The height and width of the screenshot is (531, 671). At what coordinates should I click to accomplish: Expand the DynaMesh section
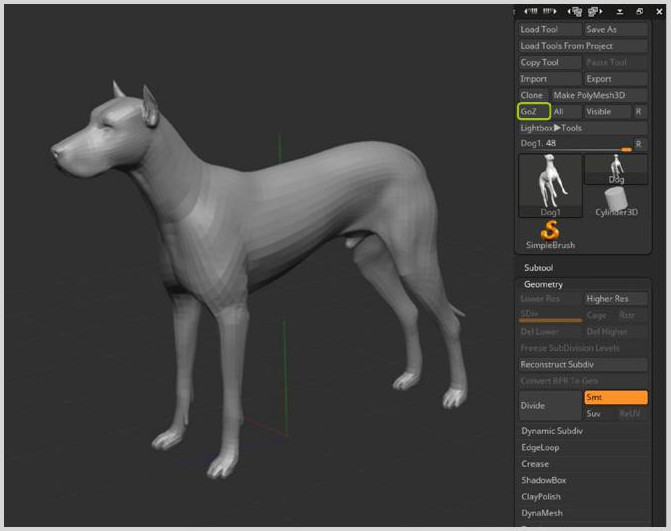[543, 513]
